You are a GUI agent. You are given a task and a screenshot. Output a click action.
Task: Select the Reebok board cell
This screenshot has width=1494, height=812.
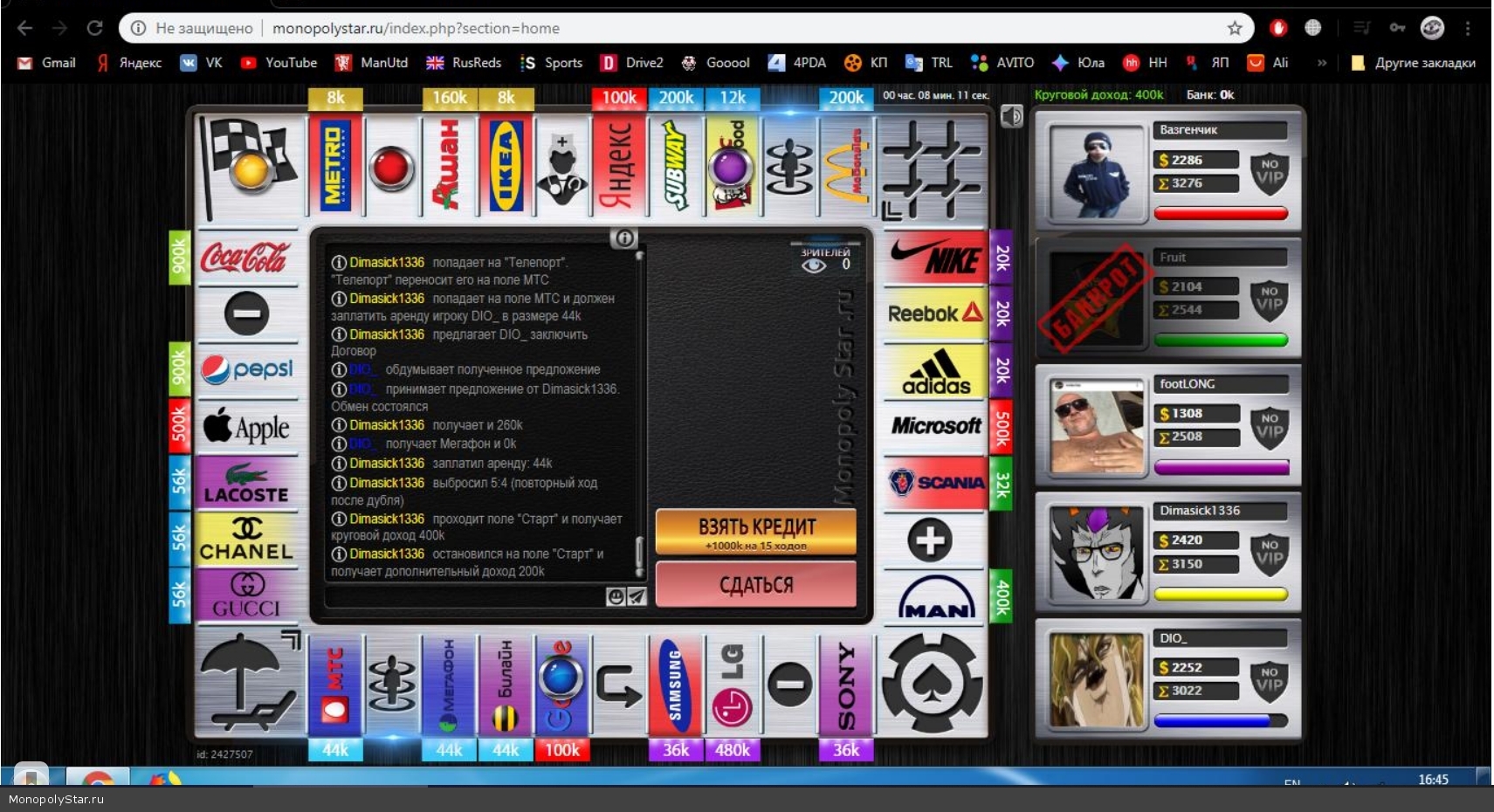click(936, 313)
